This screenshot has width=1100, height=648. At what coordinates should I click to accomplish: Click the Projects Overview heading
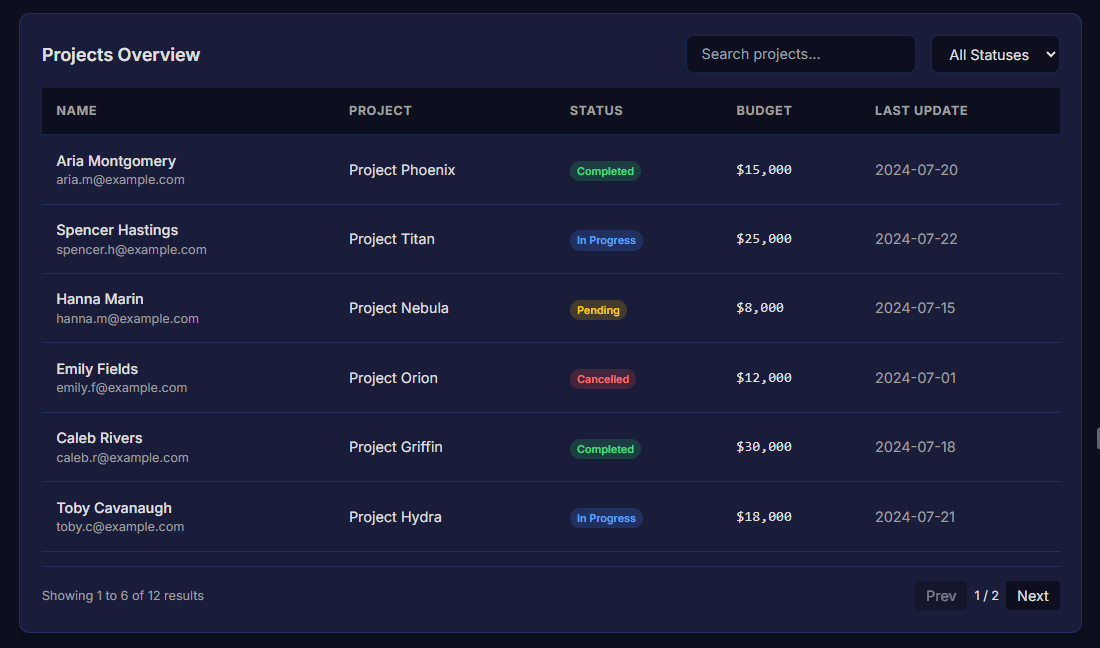(x=121, y=55)
